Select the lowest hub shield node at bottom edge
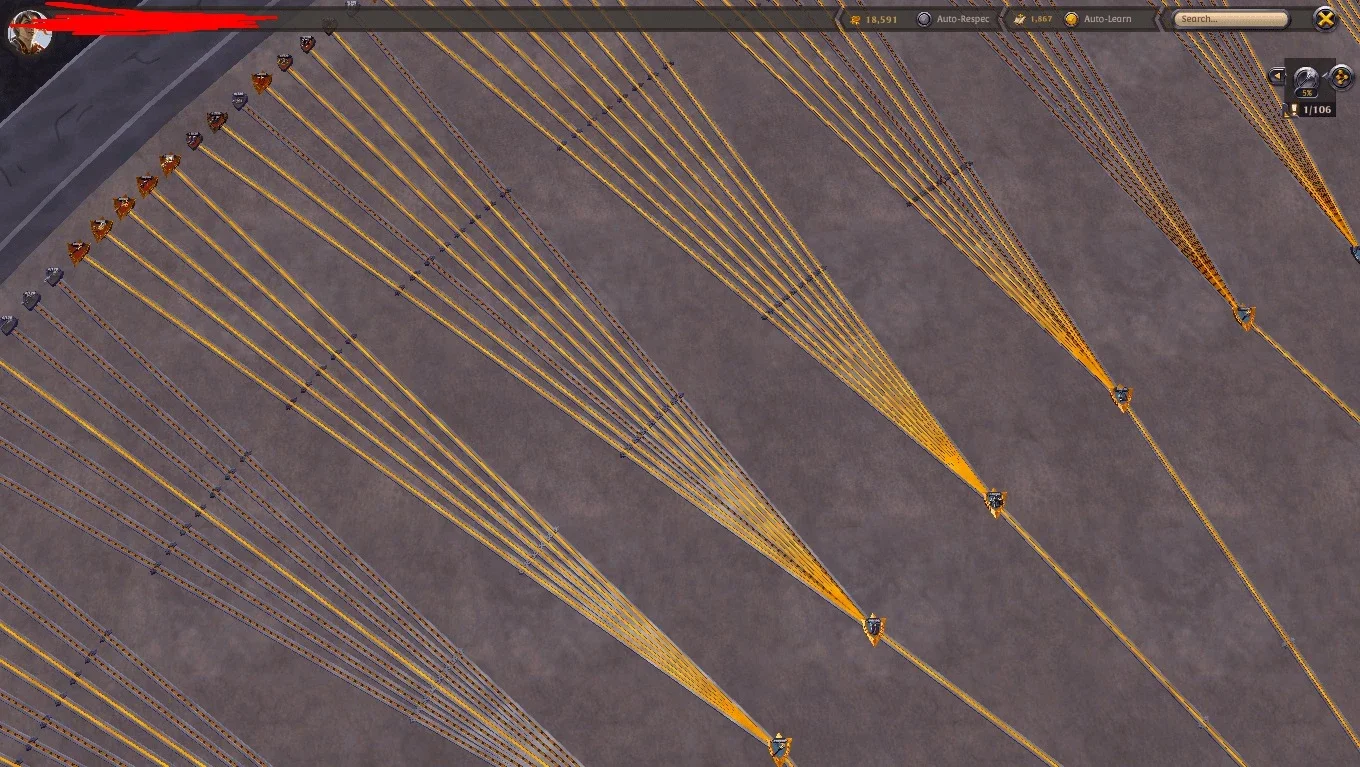Viewport: 1360px width, 767px height. pos(780,746)
